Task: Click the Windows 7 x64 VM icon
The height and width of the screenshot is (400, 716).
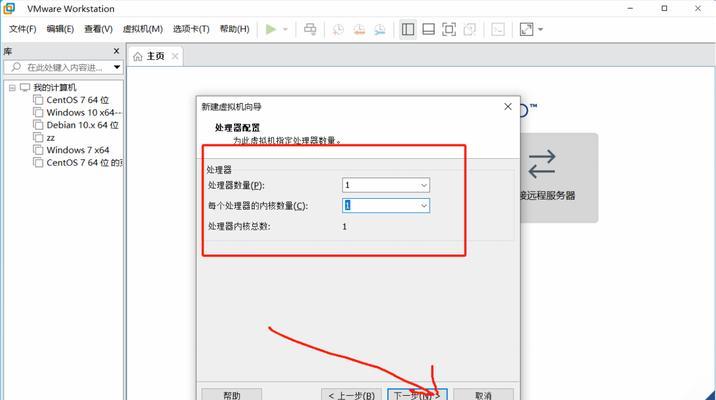Action: [x=38, y=150]
